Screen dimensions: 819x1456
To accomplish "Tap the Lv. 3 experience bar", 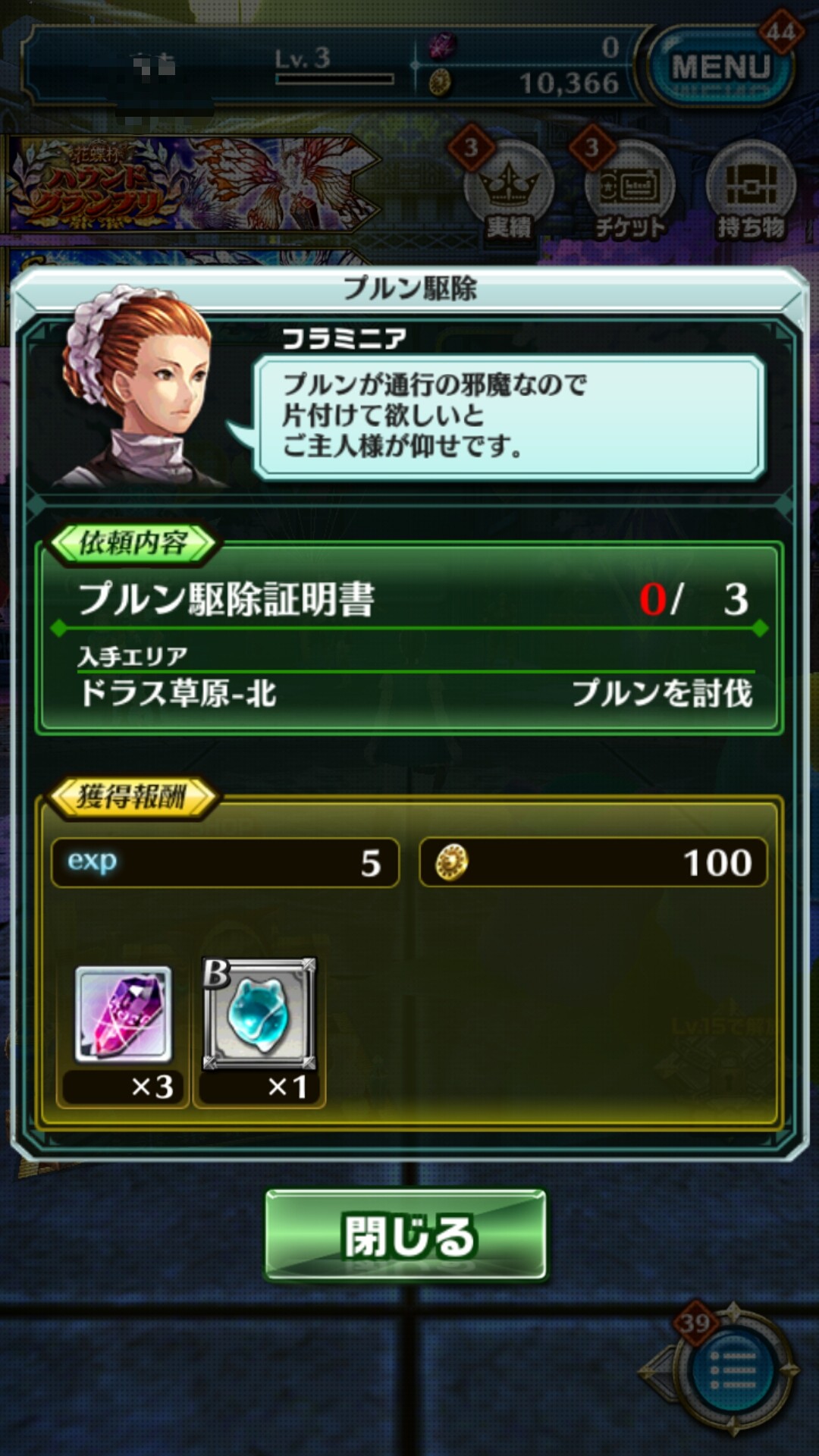I will (x=334, y=79).
